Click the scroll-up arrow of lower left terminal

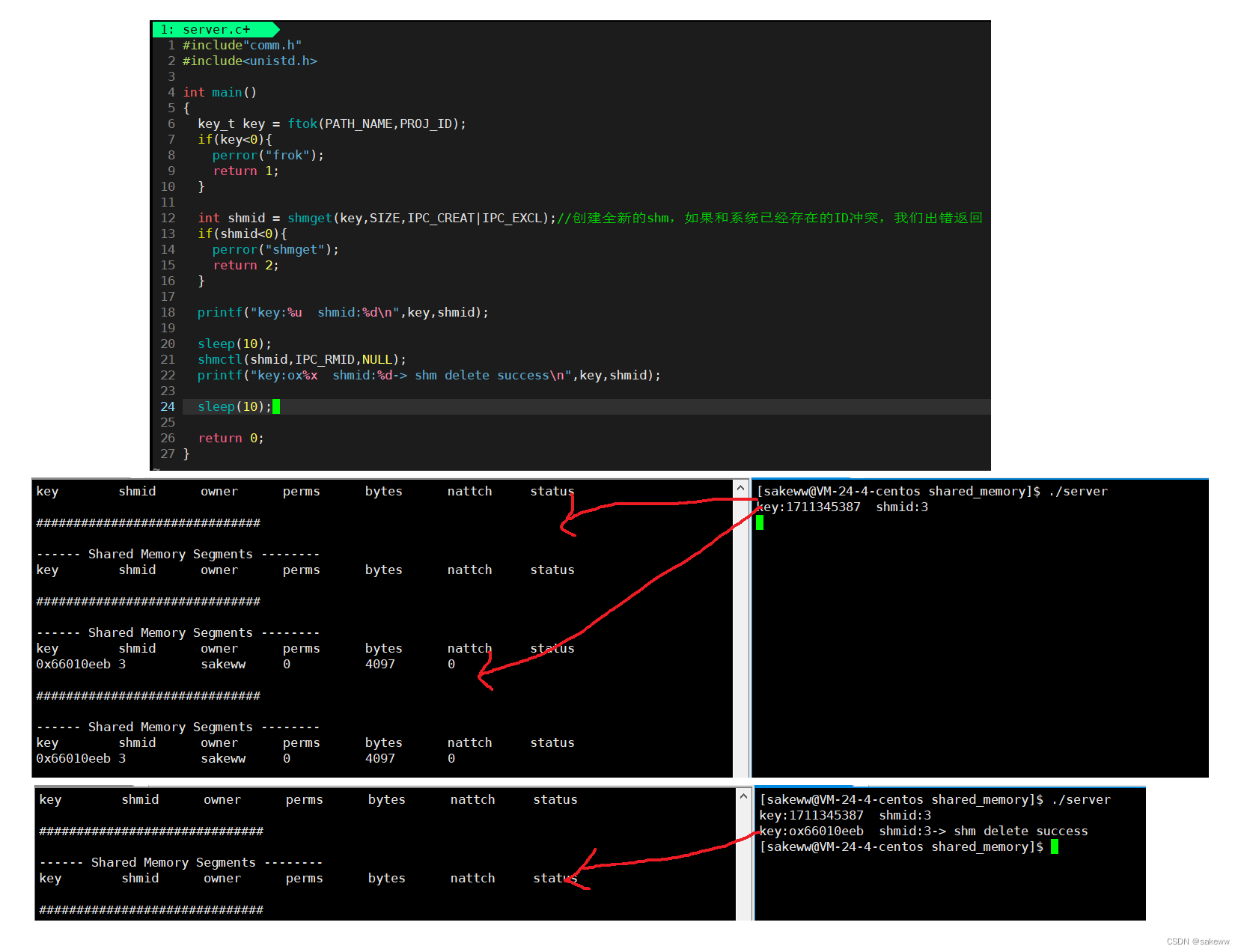(x=743, y=796)
